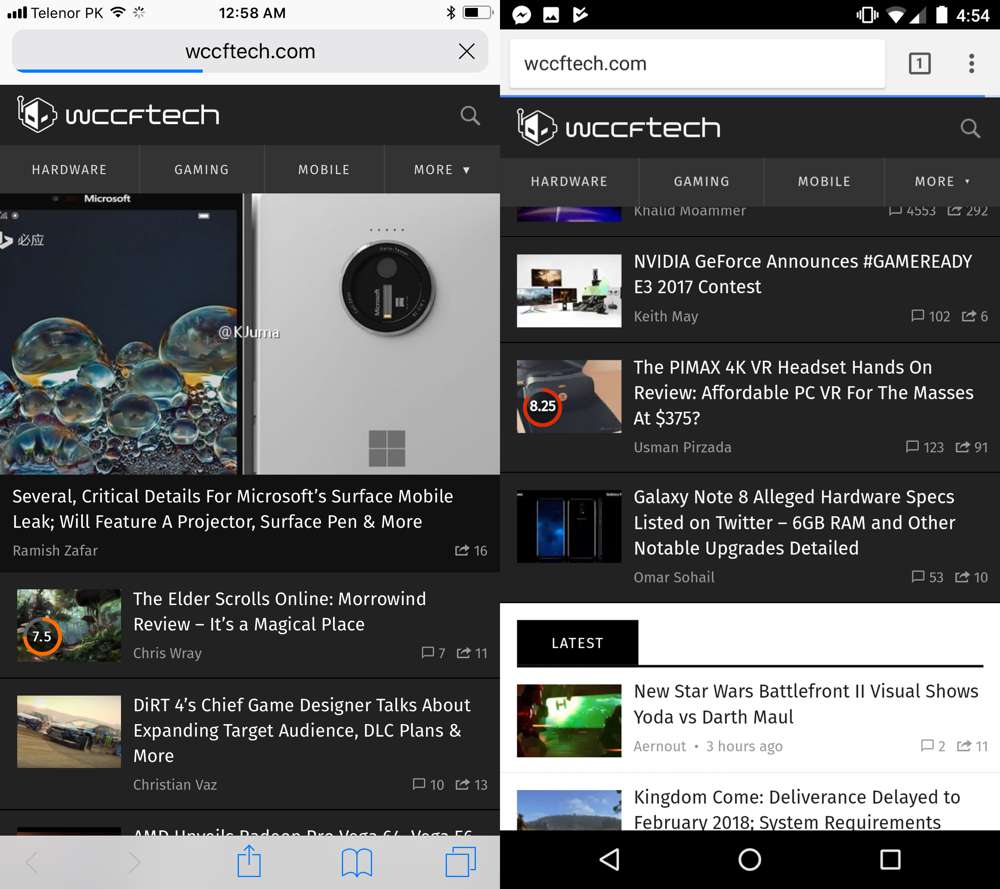Stop page loading with Safari X button
1000x889 pixels.
tap(466, 52)
